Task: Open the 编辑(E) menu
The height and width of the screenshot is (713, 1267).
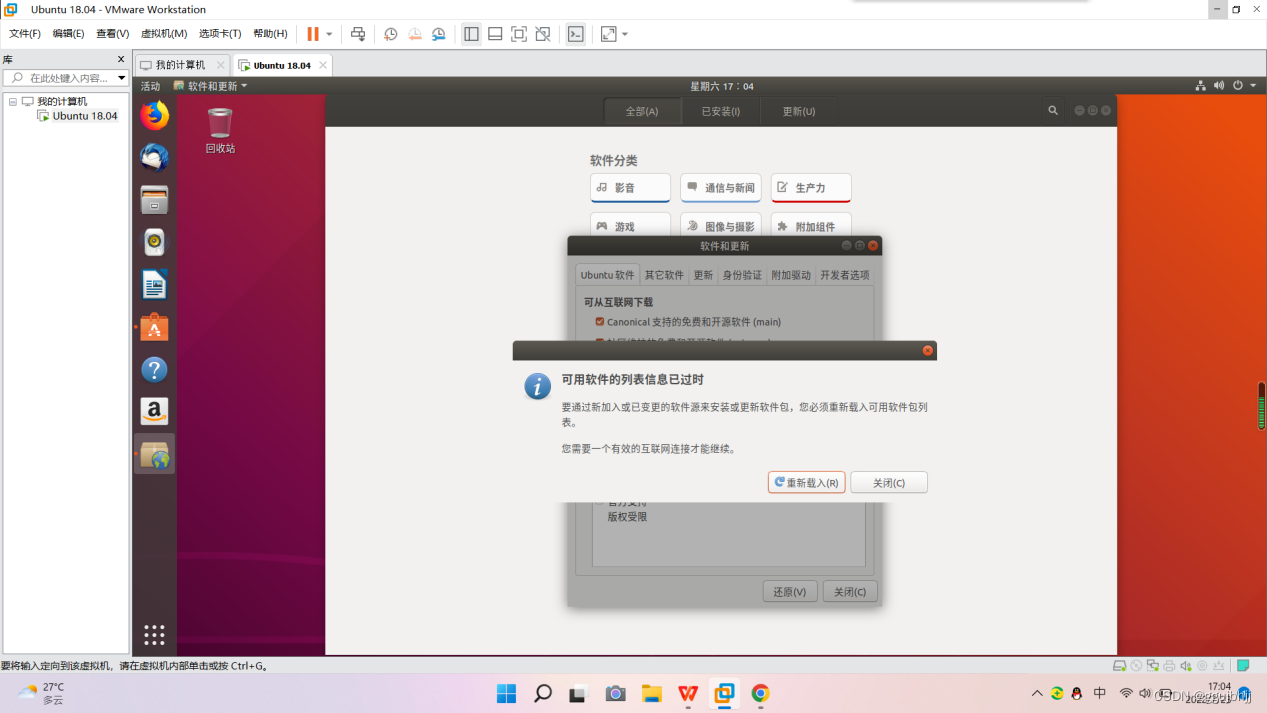Action: tap(68, 34)
